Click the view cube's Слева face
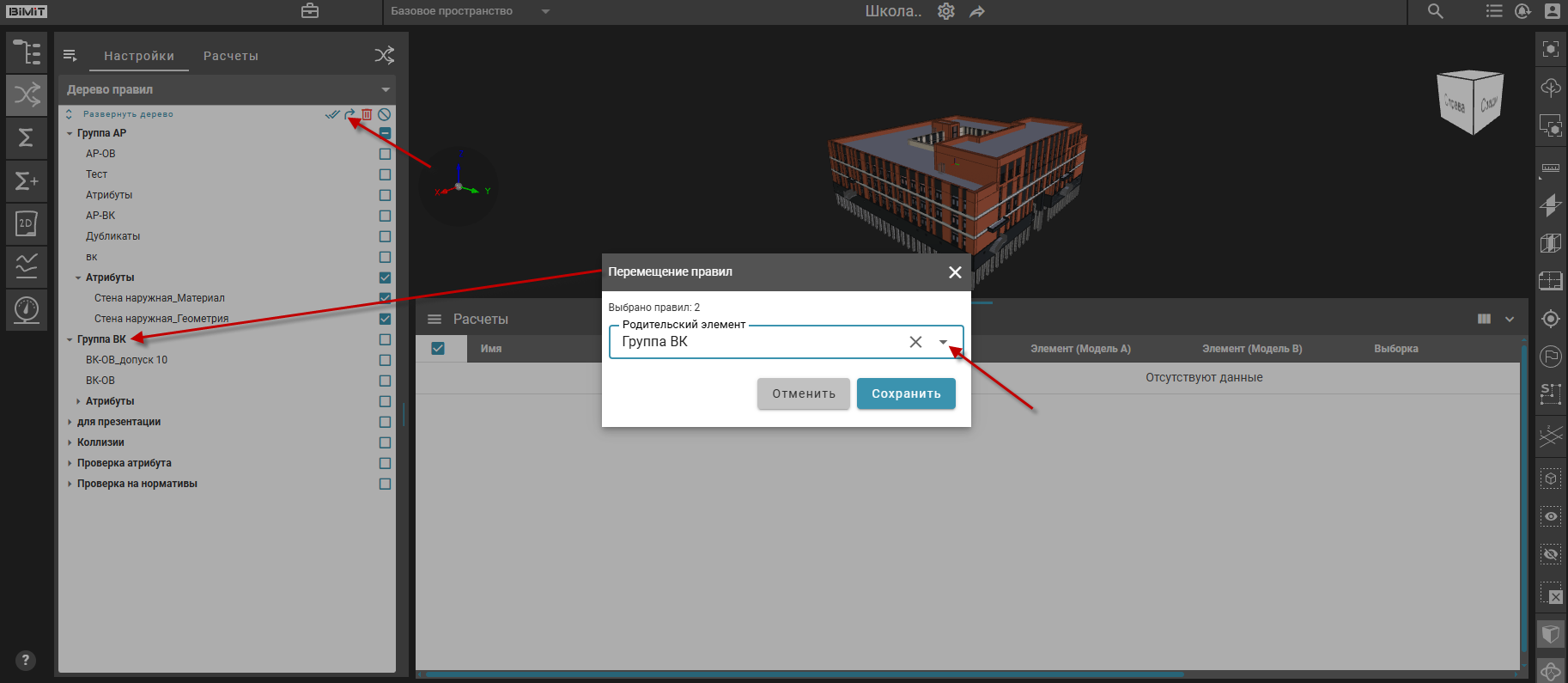 point(1455,105)
